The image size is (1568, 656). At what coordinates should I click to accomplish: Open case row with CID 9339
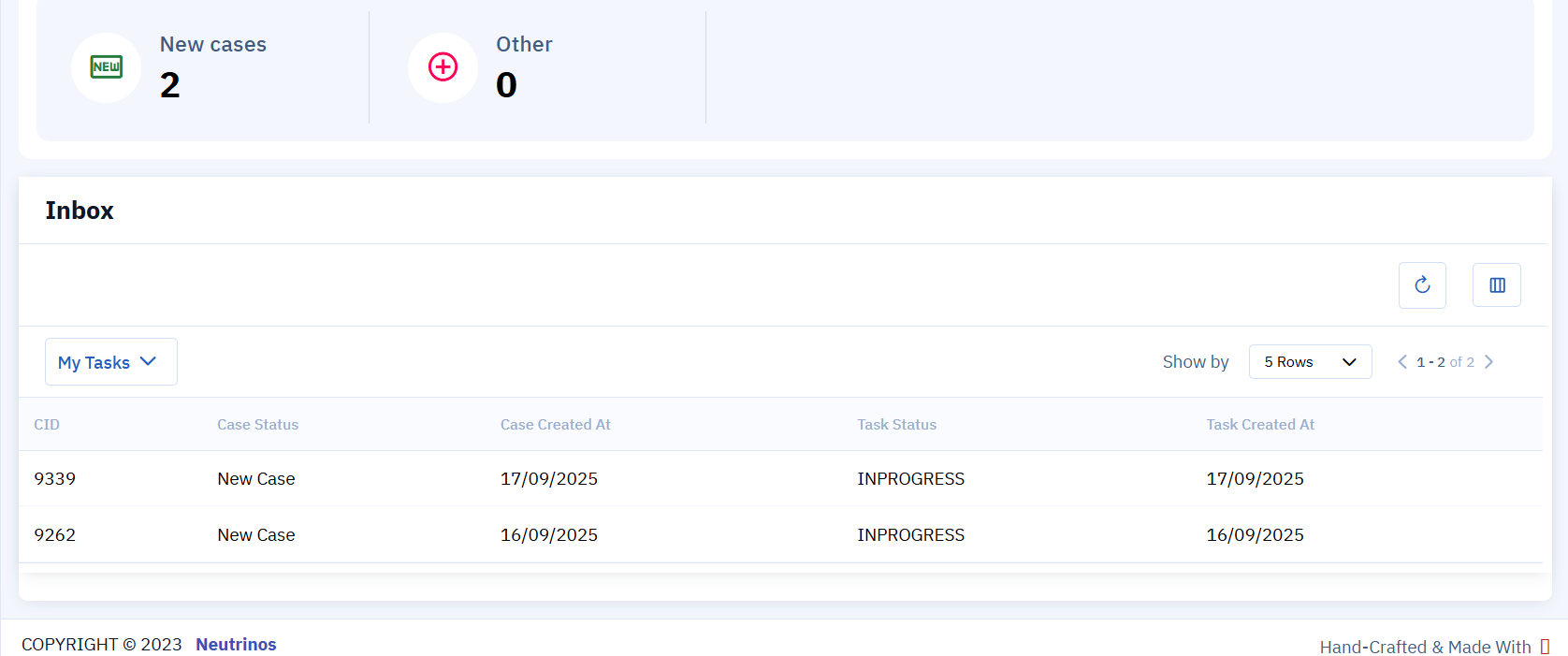coord(55,479)
